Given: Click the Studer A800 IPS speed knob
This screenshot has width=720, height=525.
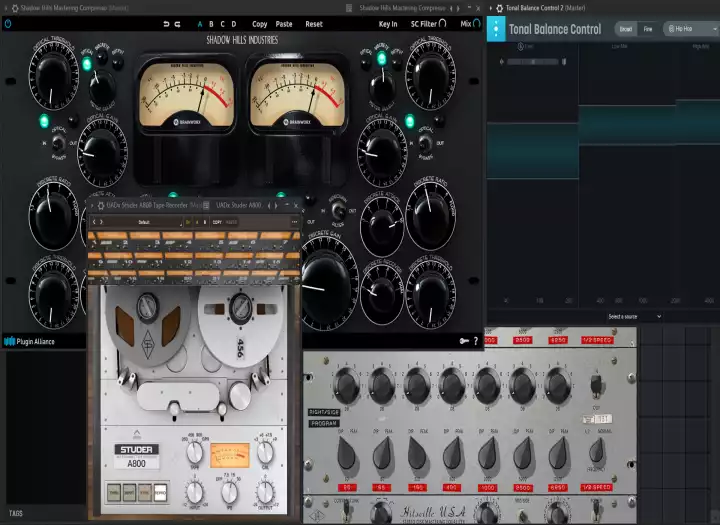Looking at the screenshot, I should click(230, 492).
